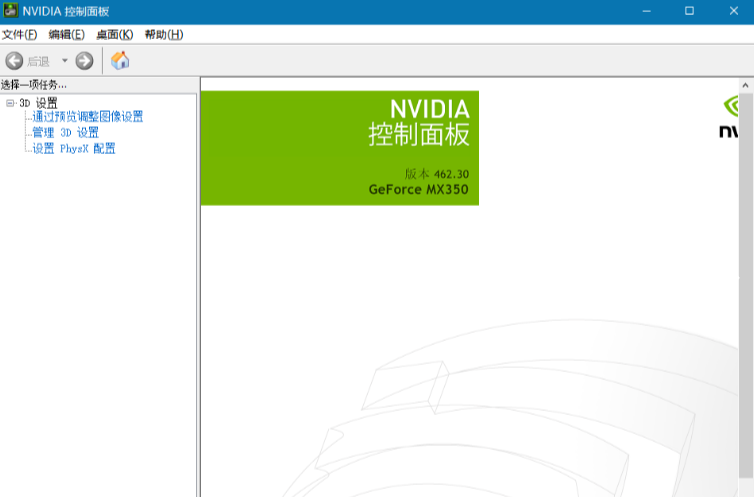Open 设置 PhysX 配置 link
This screenshot has height=497, width=754.
pos(74,149)
